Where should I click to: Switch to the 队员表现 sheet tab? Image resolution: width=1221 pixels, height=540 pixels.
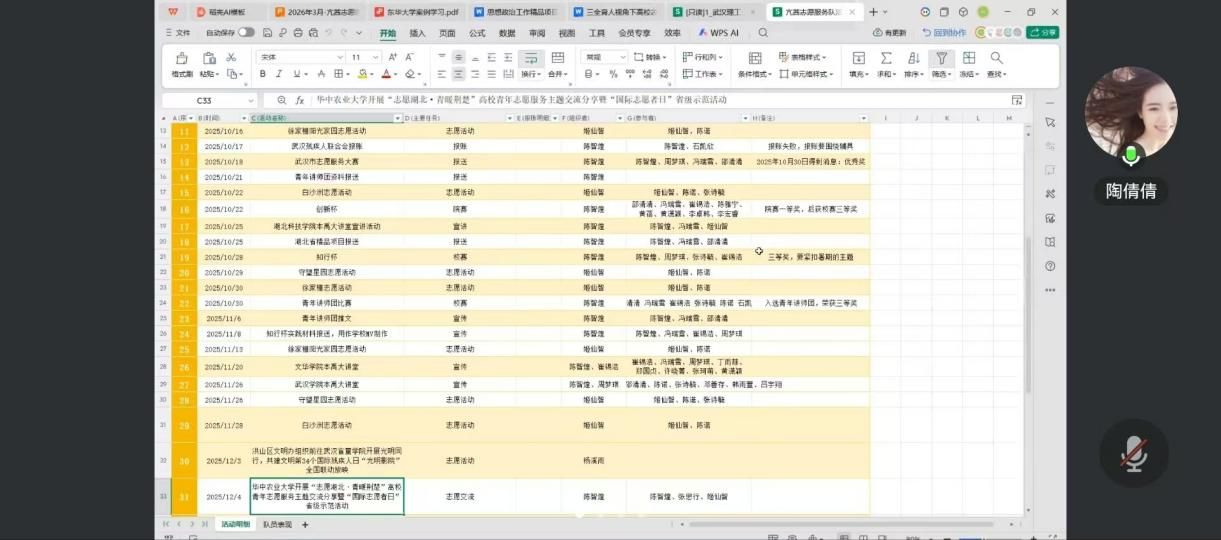pos(277,524)
